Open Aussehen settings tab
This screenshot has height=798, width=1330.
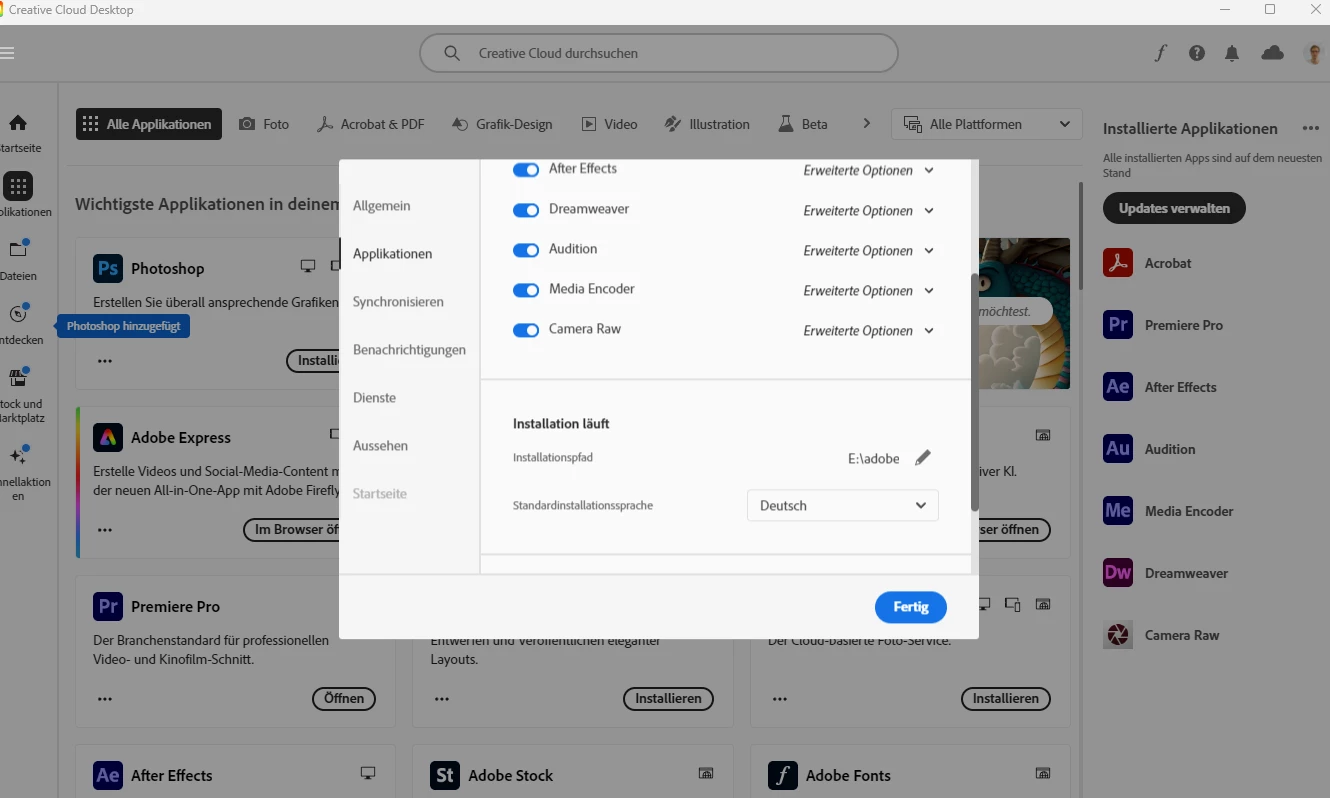[381, 445]
